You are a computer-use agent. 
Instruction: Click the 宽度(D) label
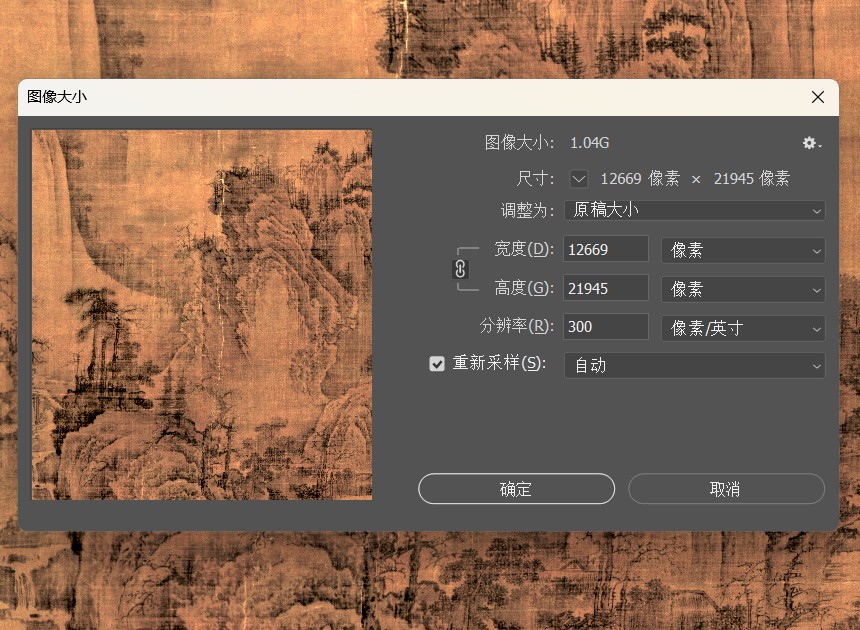[x=524, y=249]
